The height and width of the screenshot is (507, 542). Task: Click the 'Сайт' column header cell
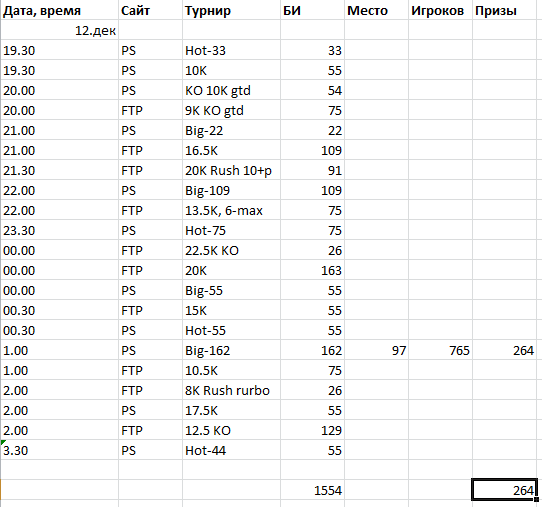coord(150,10)
